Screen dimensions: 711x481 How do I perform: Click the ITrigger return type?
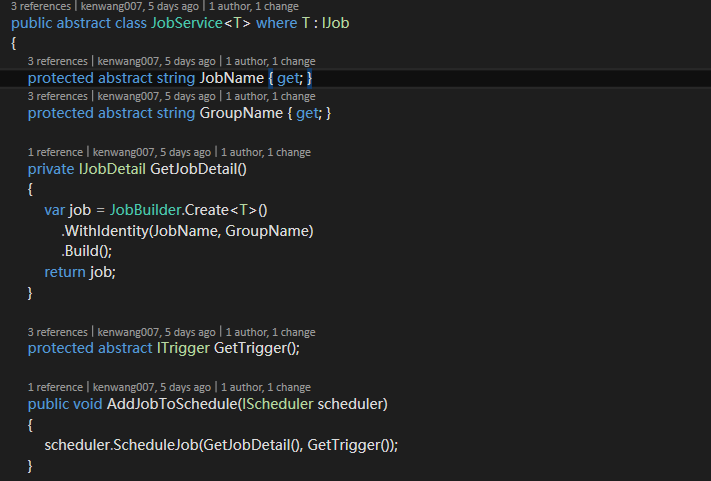tap(183, 348)
